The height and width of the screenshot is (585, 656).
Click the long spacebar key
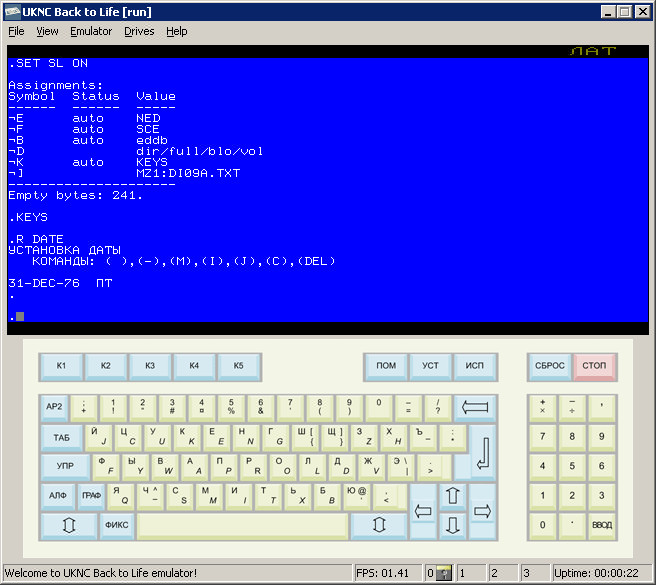click(x=243, y=525)
